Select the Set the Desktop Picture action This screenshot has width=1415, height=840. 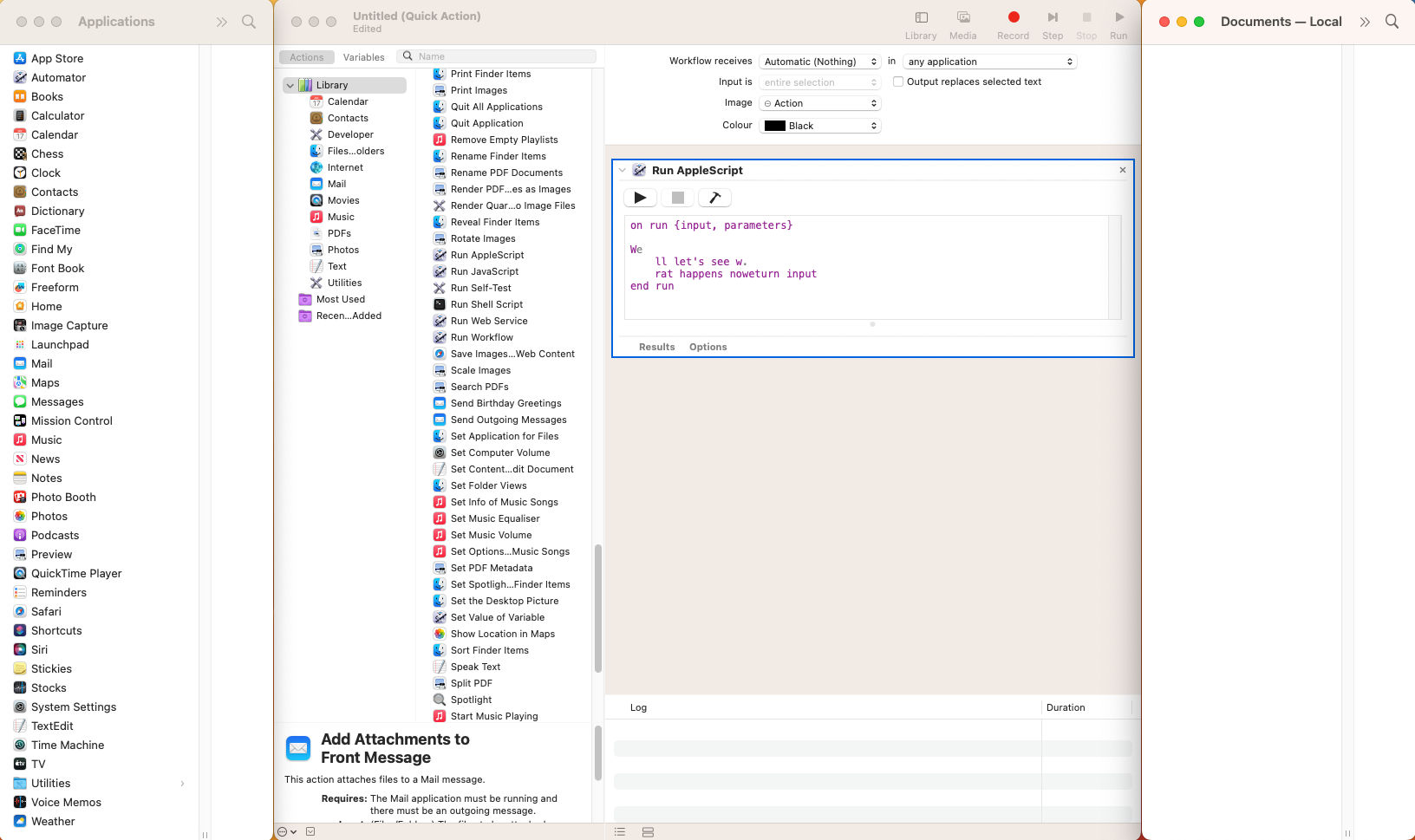tap(504, 601)
